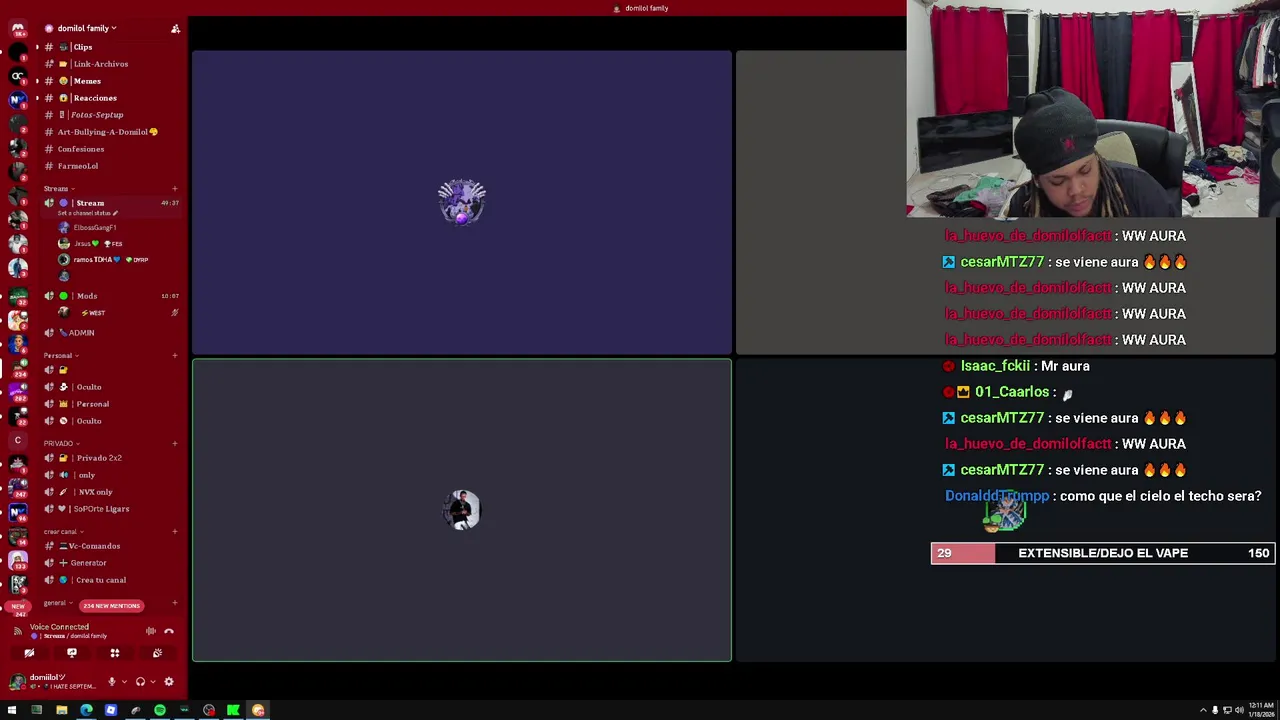Open the Confesiones channel
Image resolution: width=1280 pixels, height=720 pixels.
(80, 149)
